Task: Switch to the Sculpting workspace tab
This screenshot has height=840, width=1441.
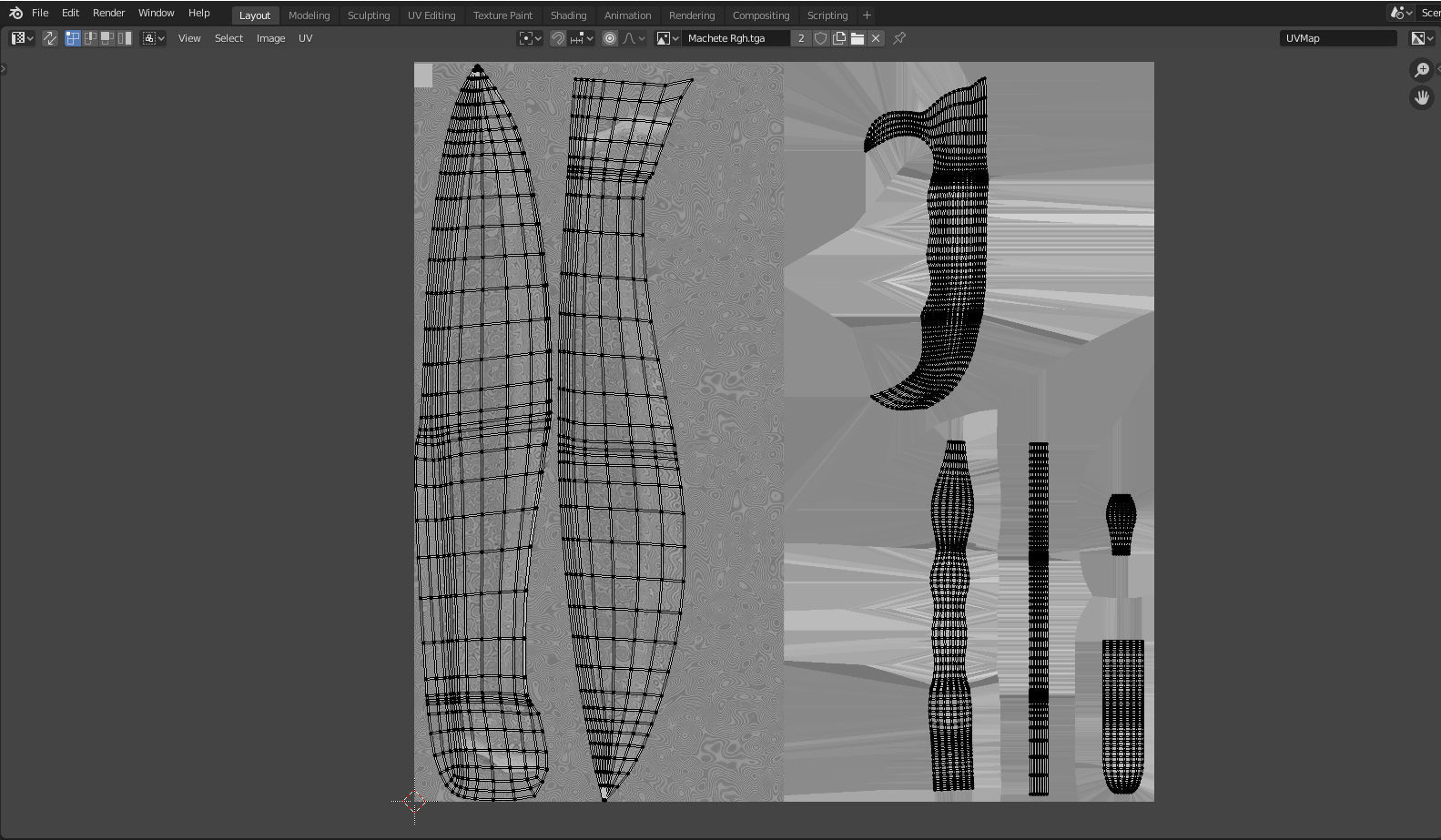Action: [x=369, y=15]
